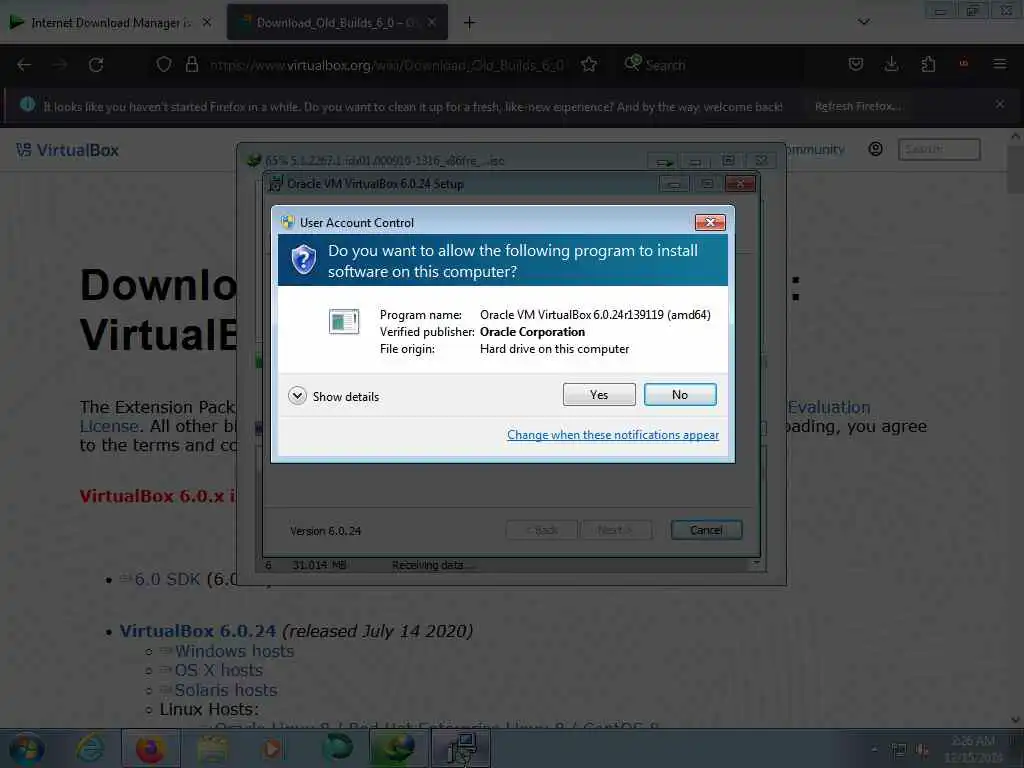Click Cancel in VirtualBox 6.0.24 Setup window
This screenshot has height=768, width=1024.
pyautogui.click(x=706, y=530)
